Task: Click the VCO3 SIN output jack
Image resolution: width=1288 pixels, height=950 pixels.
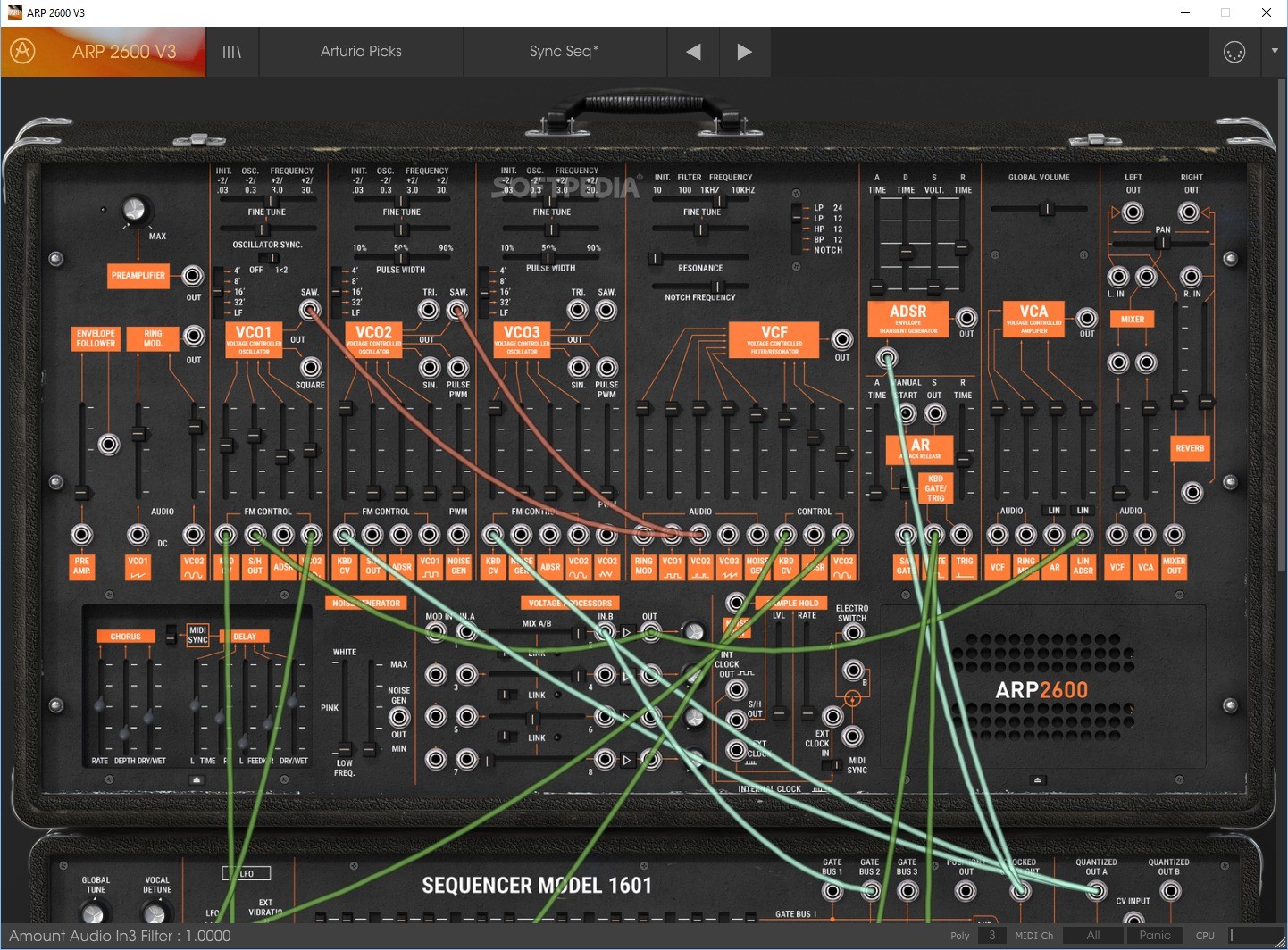Action: (579, 367)
